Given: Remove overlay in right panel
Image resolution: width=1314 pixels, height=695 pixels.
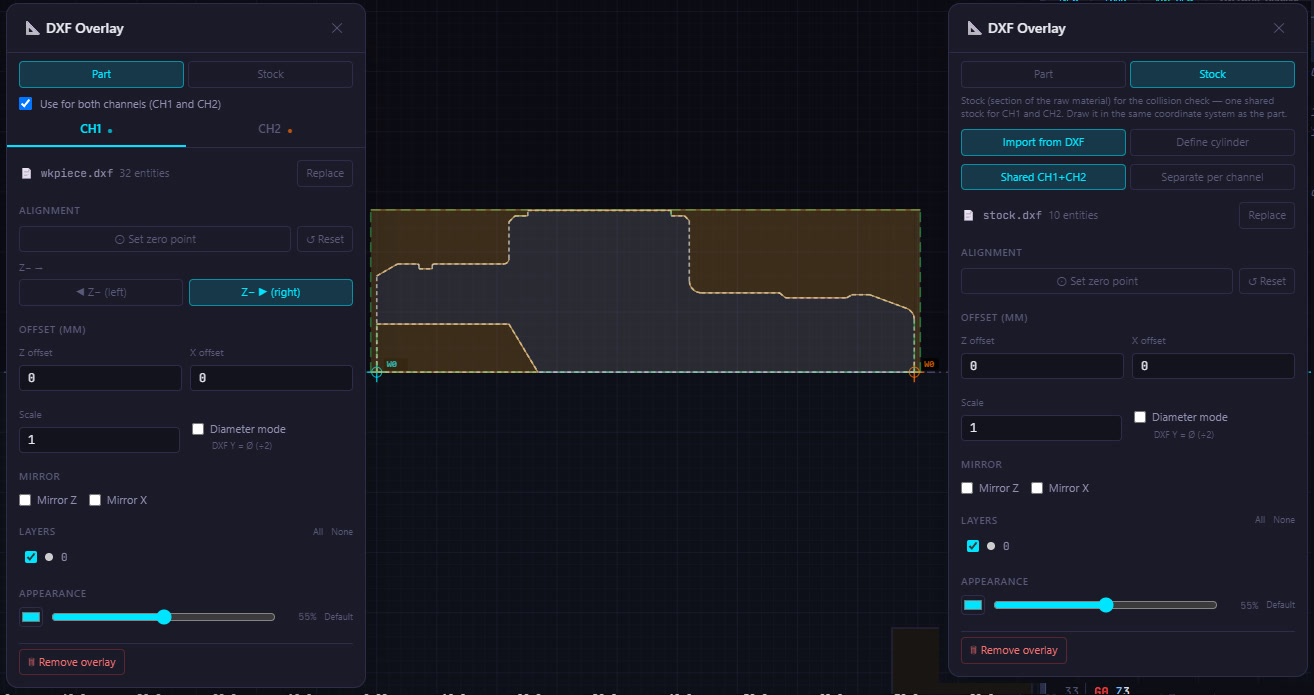Looking at the screenshot, I should click(1014, 650).
